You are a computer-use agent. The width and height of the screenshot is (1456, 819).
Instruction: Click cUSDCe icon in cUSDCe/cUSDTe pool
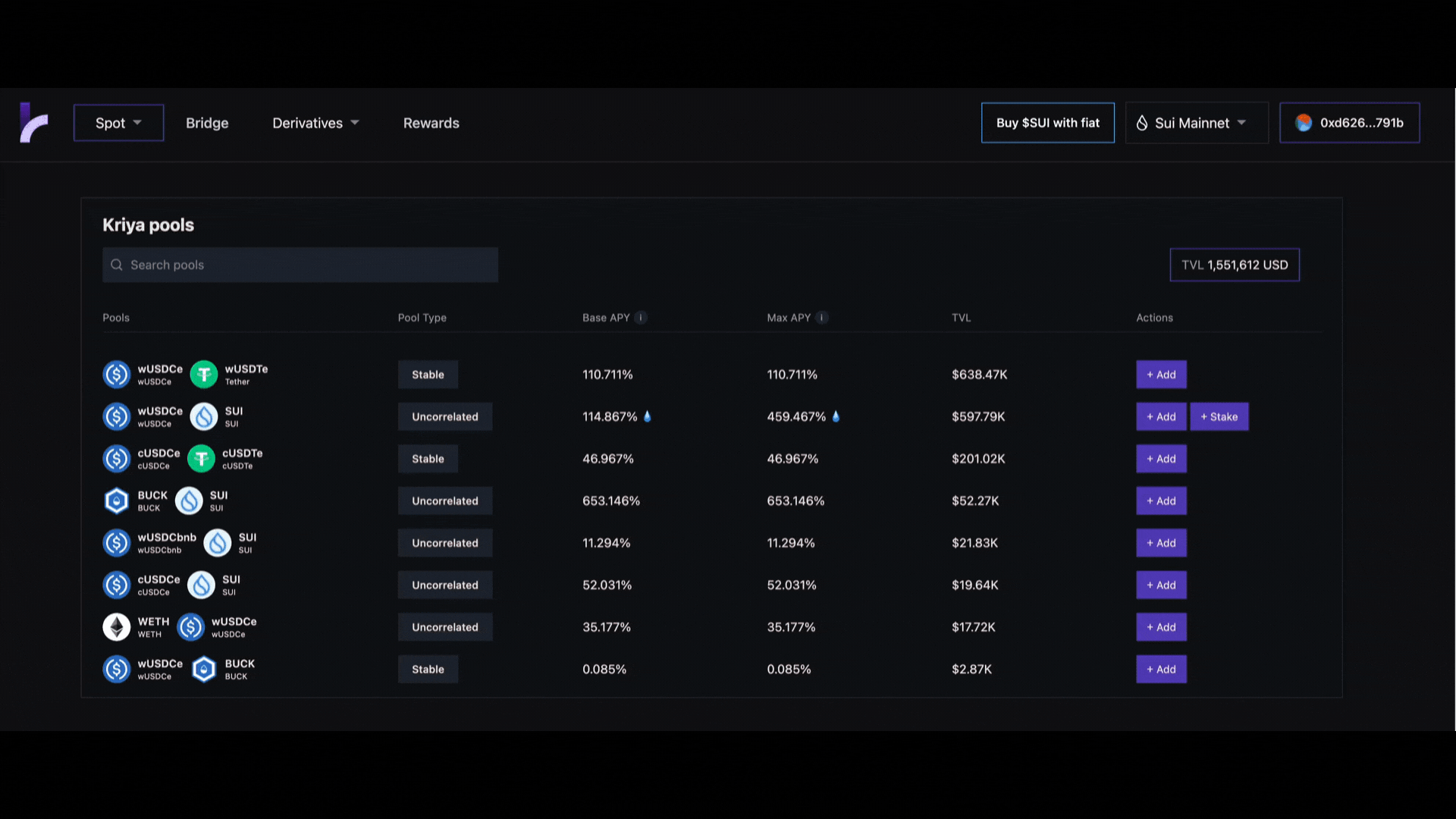click(117, 459)
